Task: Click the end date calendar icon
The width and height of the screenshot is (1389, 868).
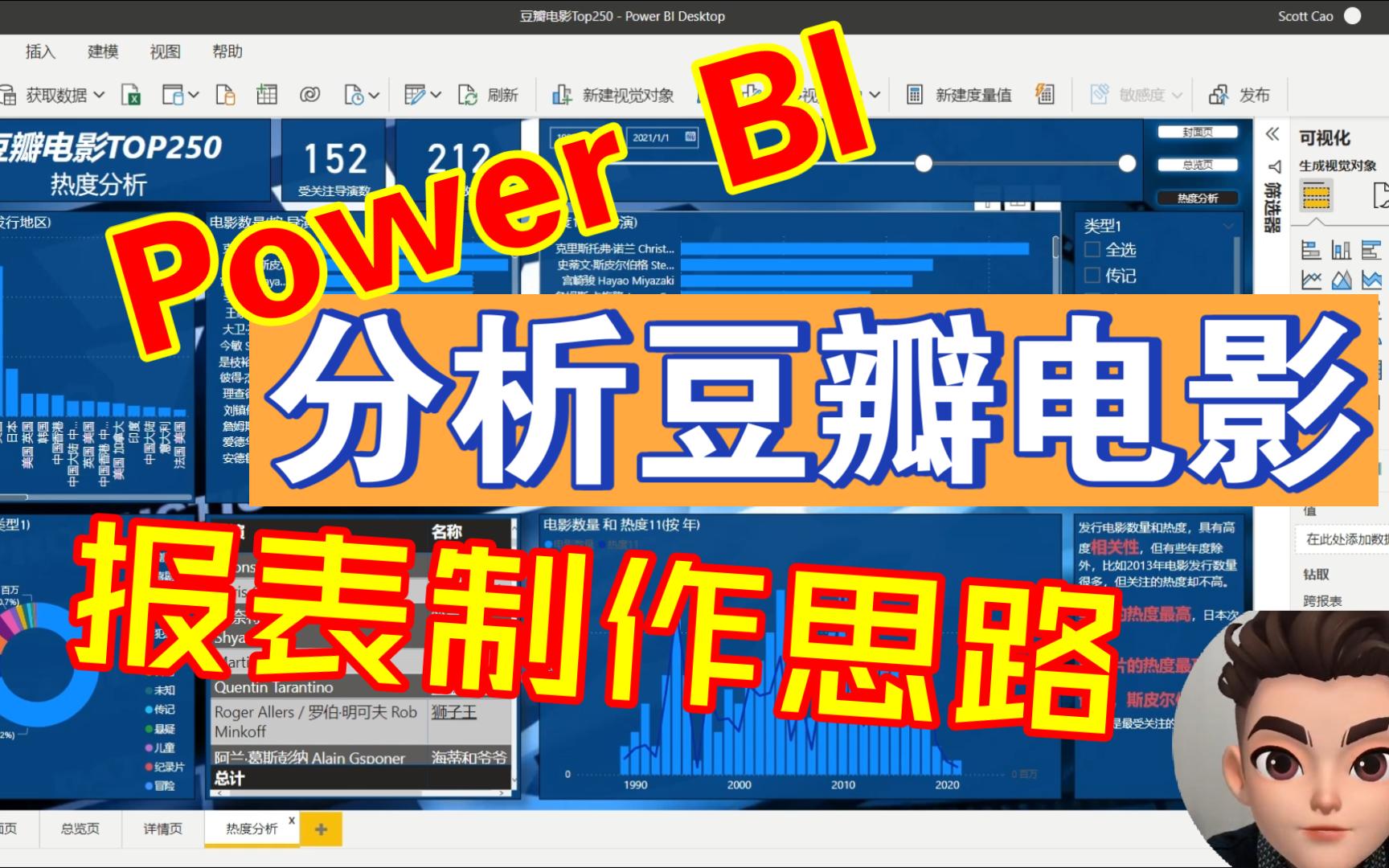Action: coord(690,137)
